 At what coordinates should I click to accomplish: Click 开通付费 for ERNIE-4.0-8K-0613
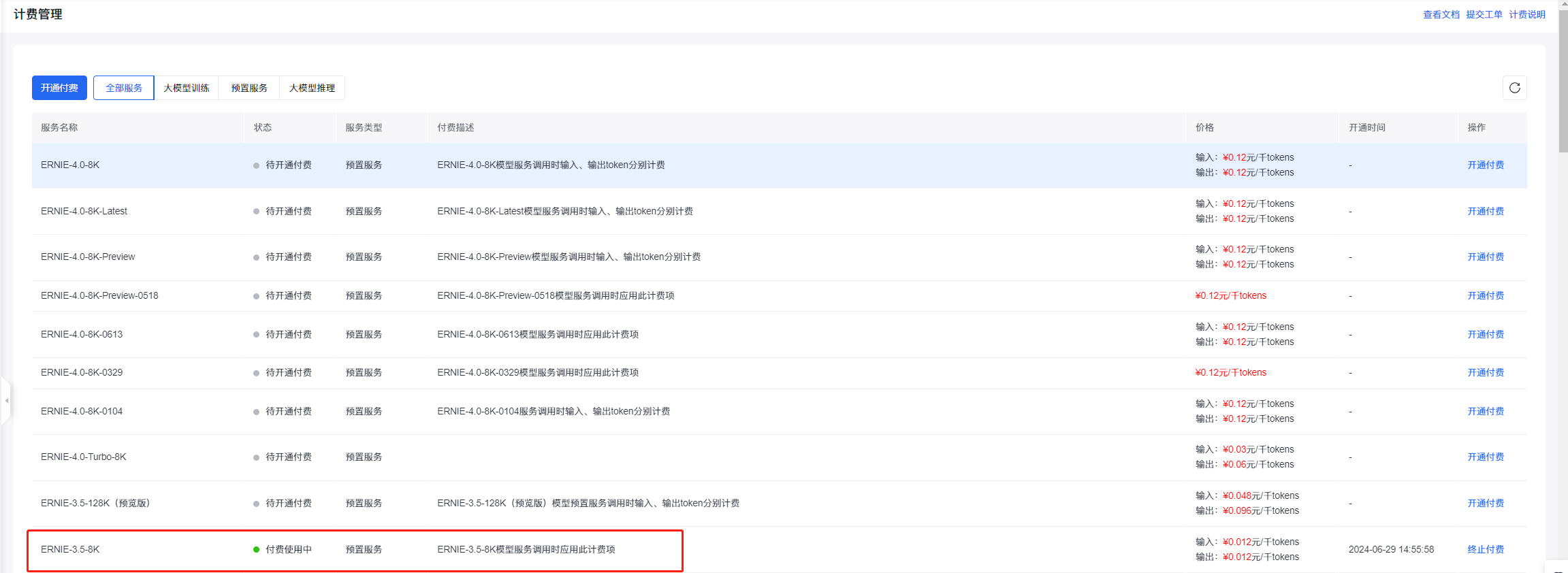pyautogui.click(x=1486, y=335)
